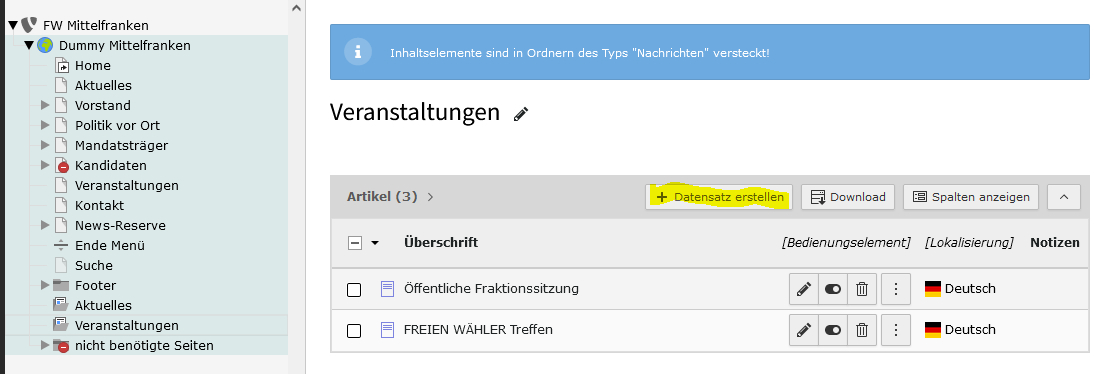The image size is (1098, 374).
Task: Click the page icon beside Kontakt
Action: point(62,205)
